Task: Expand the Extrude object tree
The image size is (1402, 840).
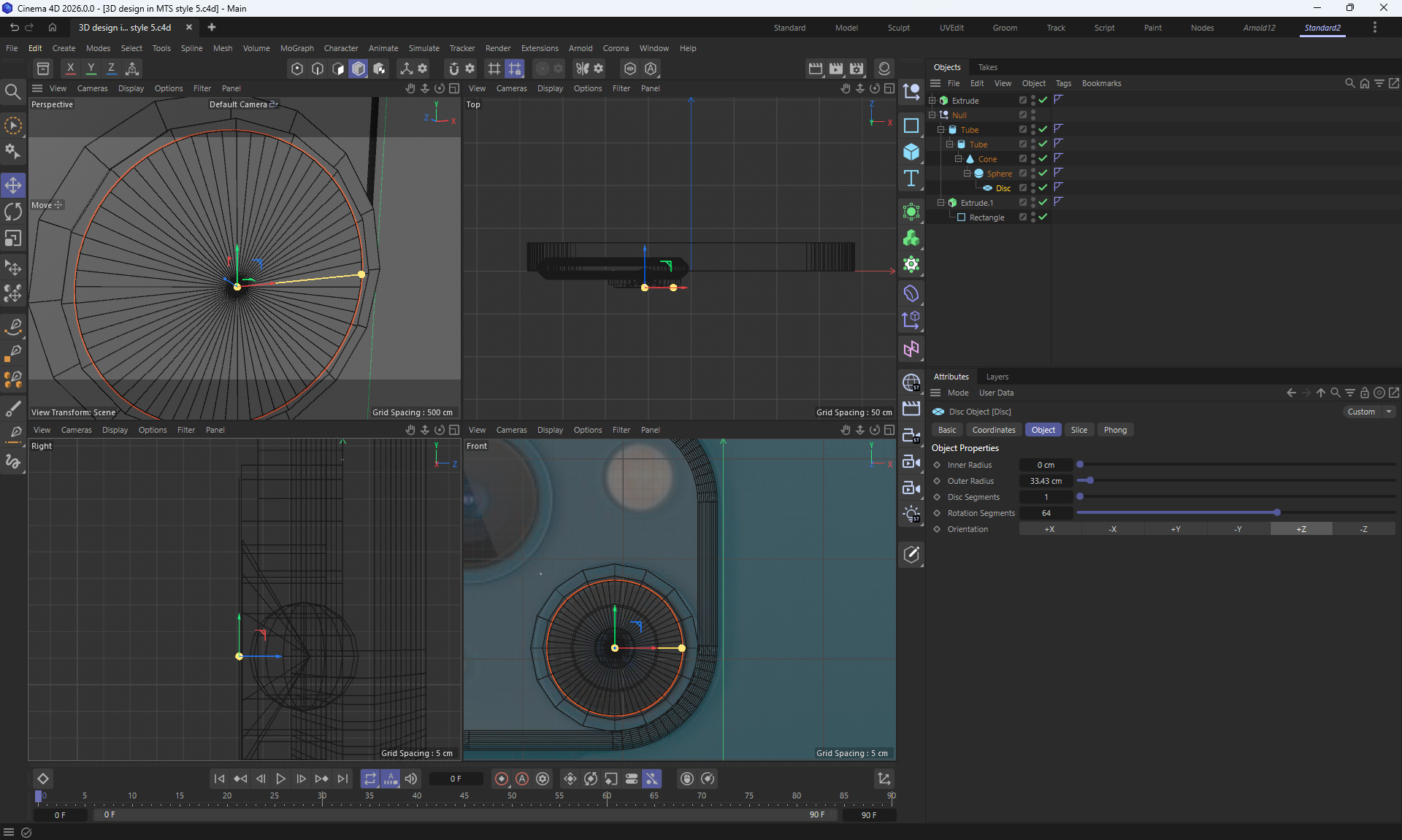Action: pyautogui.click(x=932, y=100)
